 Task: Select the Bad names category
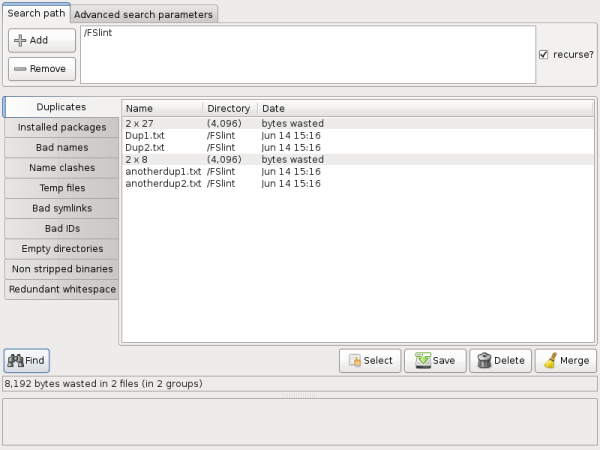pos(61,148)
